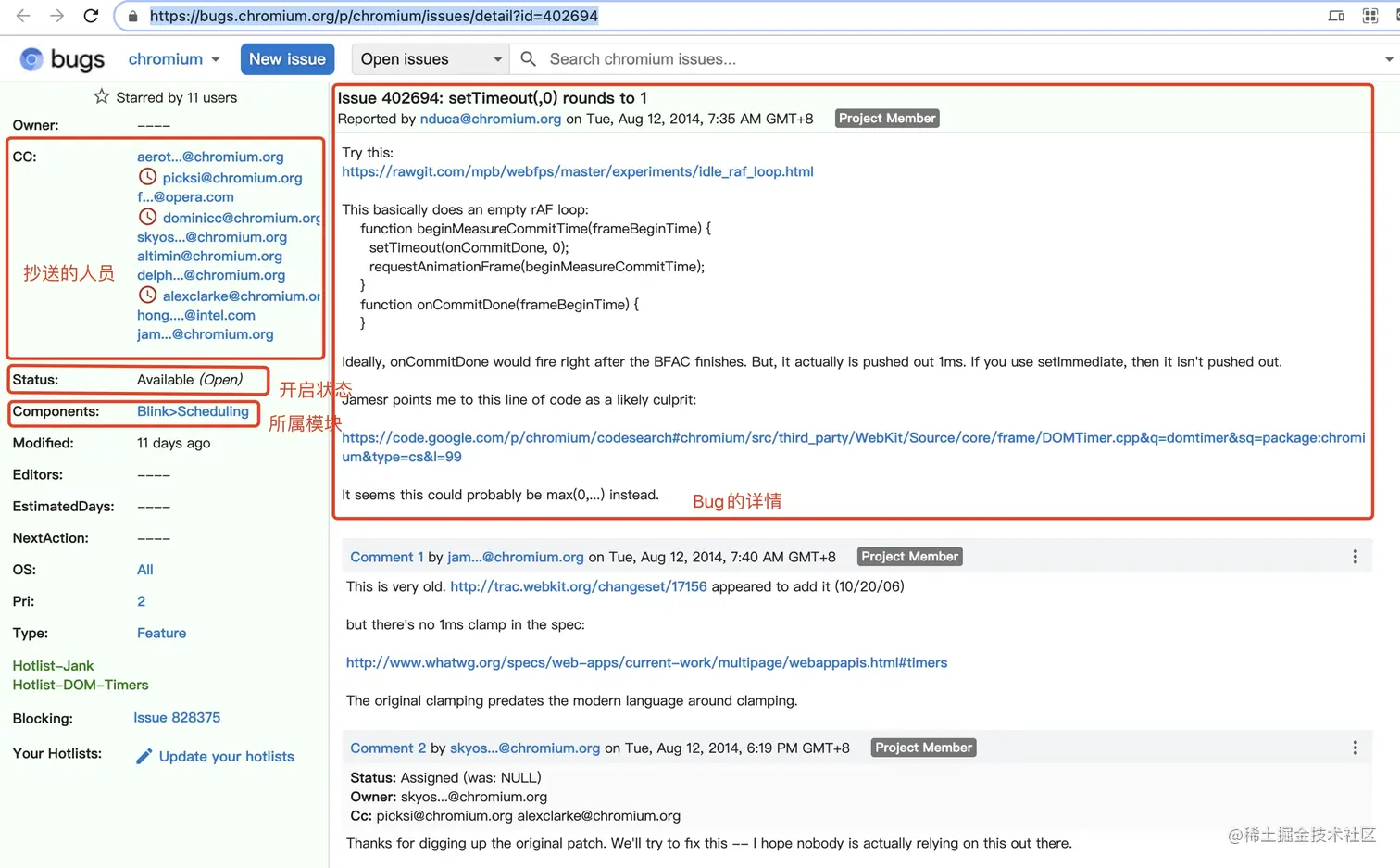Click the New issue button
1400x868 pixels.
[287, 59]
